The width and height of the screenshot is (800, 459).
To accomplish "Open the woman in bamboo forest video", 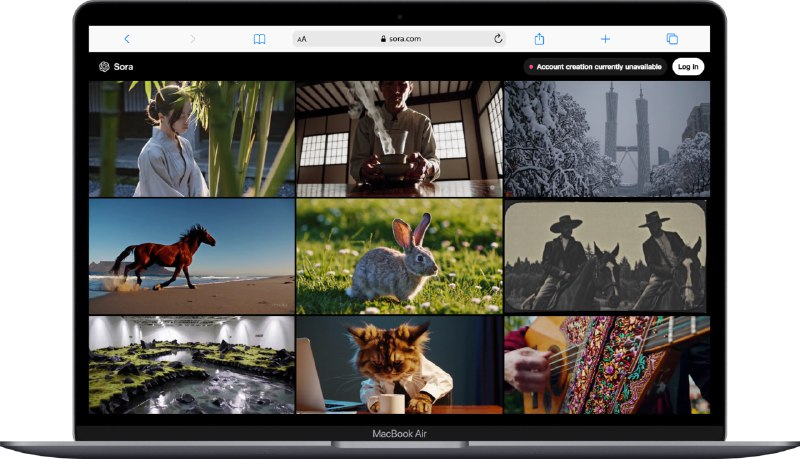I will click(191, 139).
